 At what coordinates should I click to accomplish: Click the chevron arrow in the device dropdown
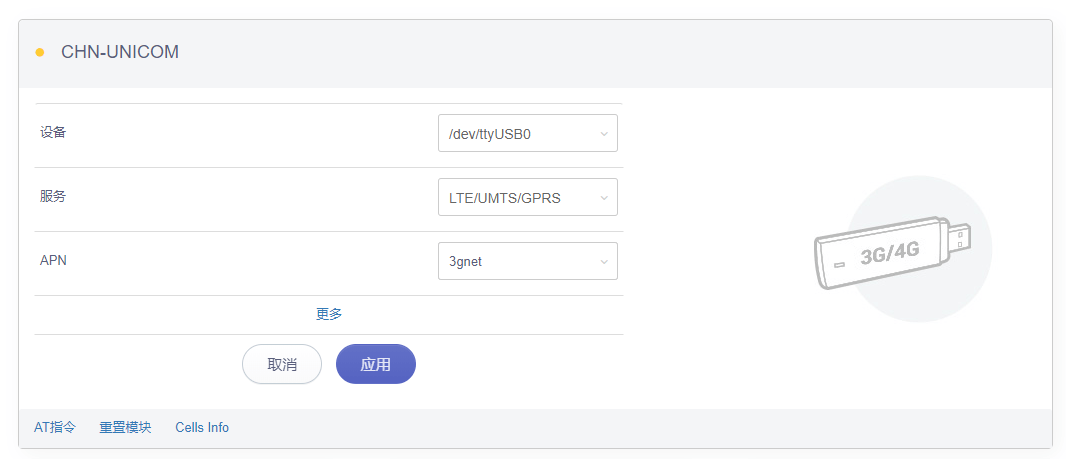tap(604, 134)
